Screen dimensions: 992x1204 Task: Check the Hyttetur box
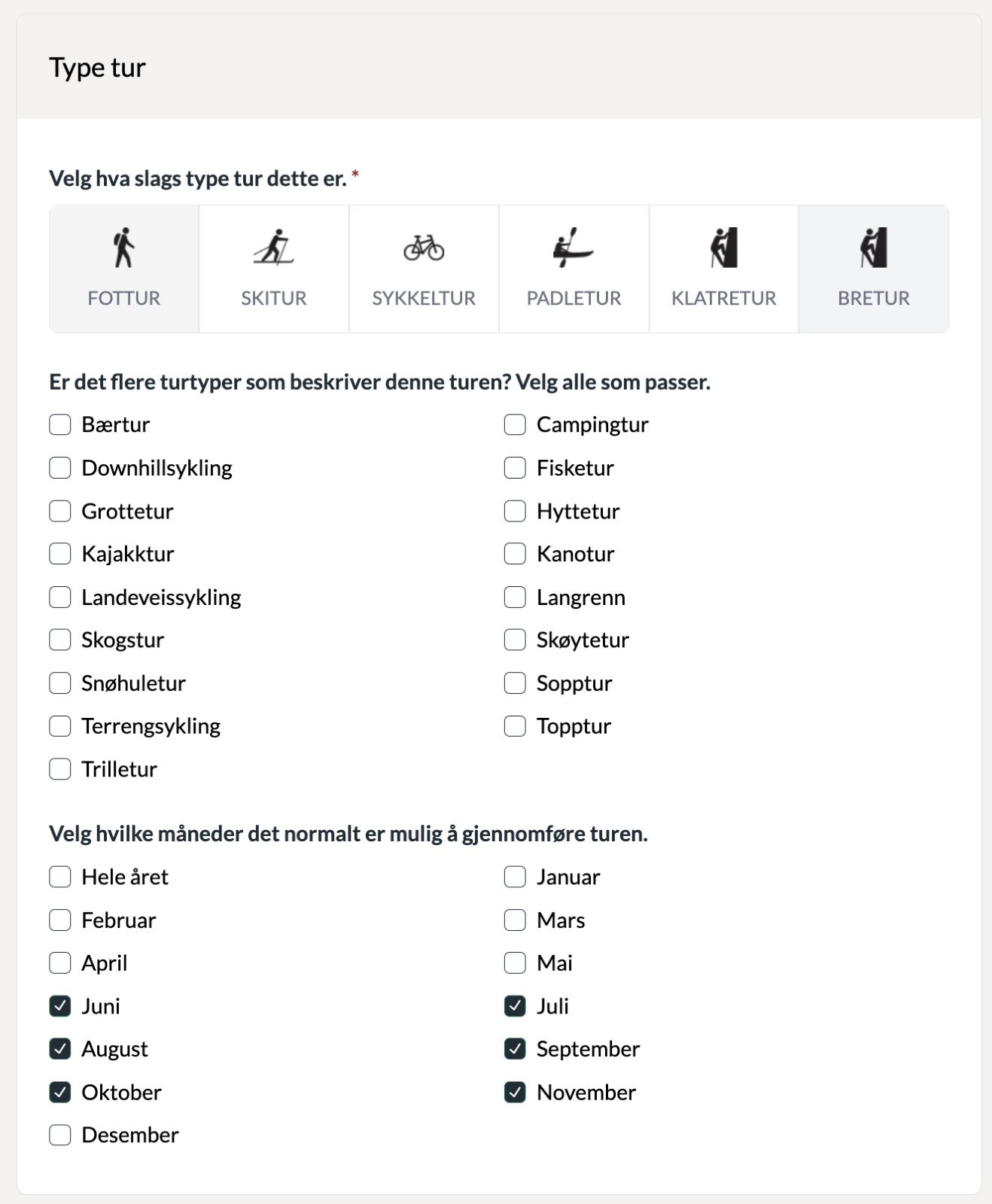[515, 511]
